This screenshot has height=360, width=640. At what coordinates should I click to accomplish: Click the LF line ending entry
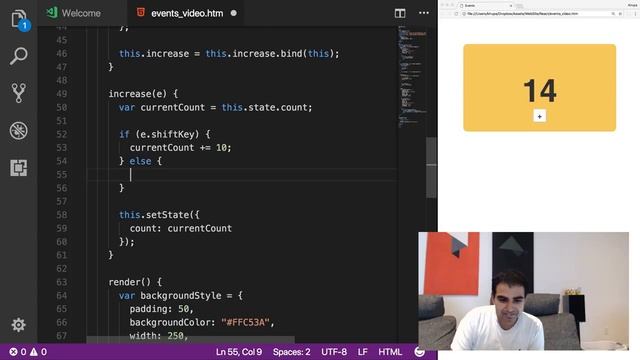tap(362, 352)
